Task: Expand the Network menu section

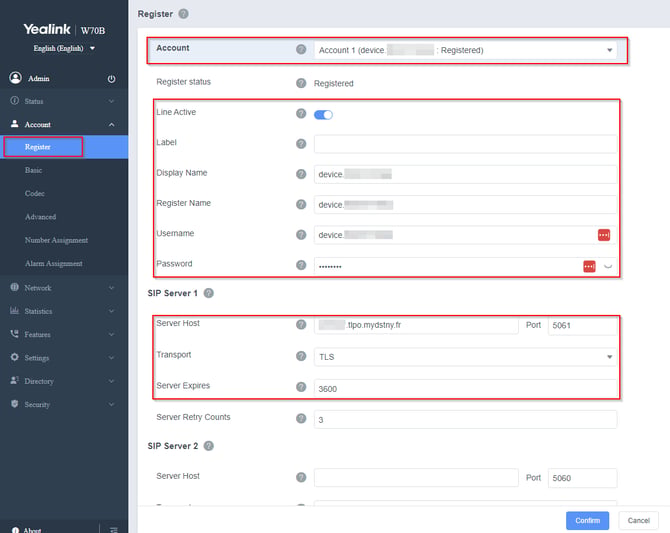Action: (x=63, y=288)
